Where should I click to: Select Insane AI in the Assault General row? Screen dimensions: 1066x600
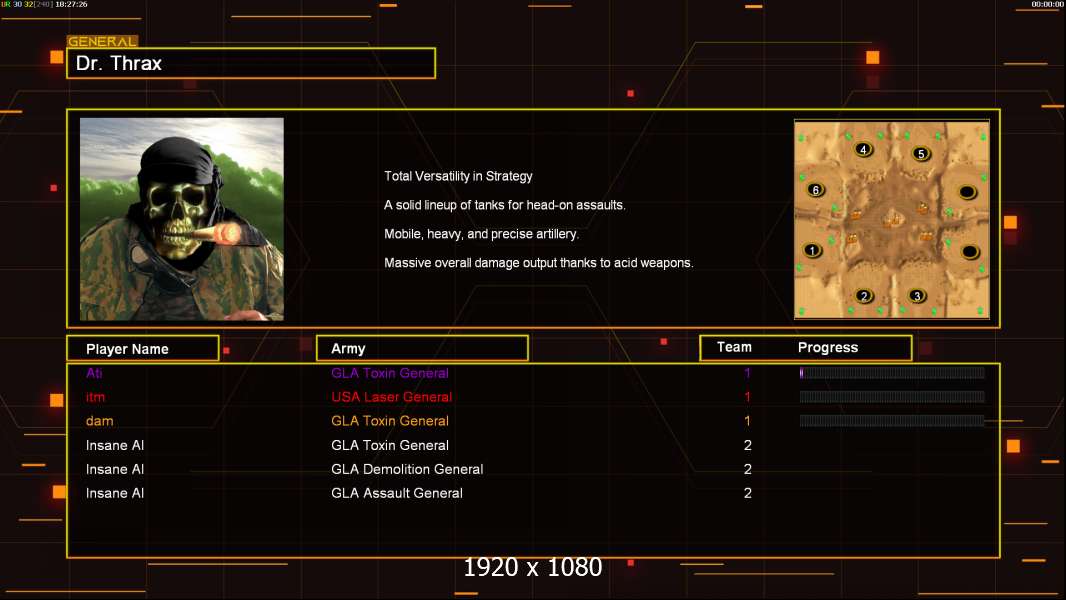click(115, 493)
